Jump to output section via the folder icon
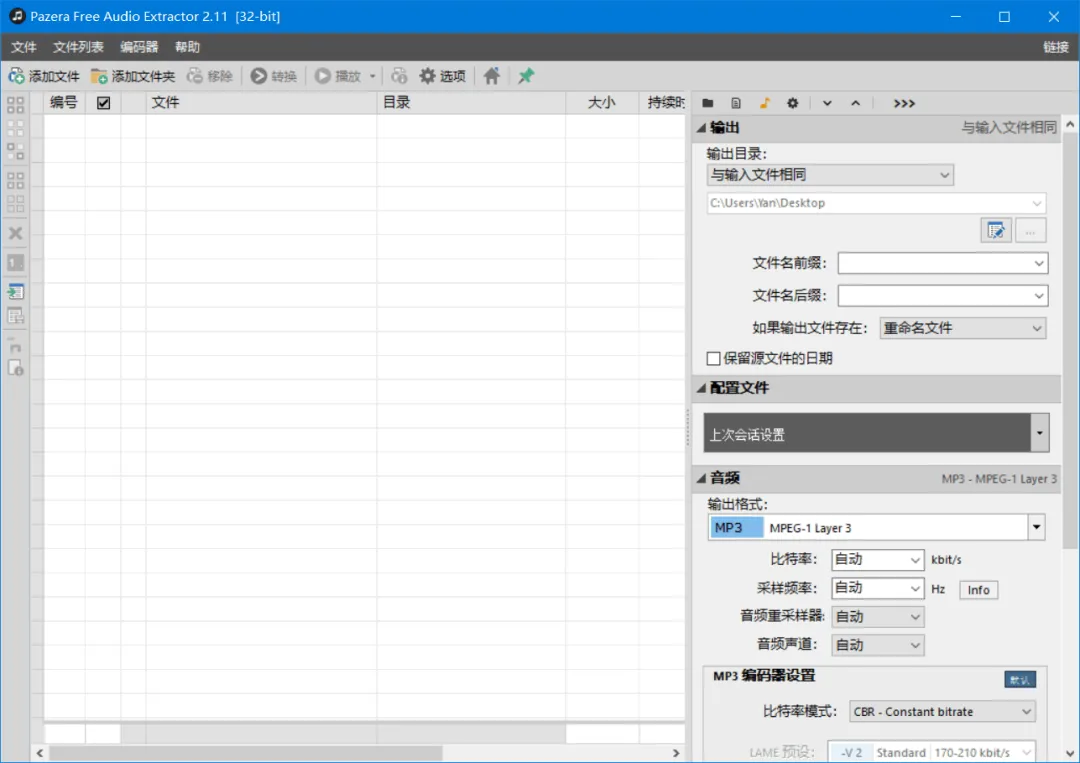 [x=707, y=103]
